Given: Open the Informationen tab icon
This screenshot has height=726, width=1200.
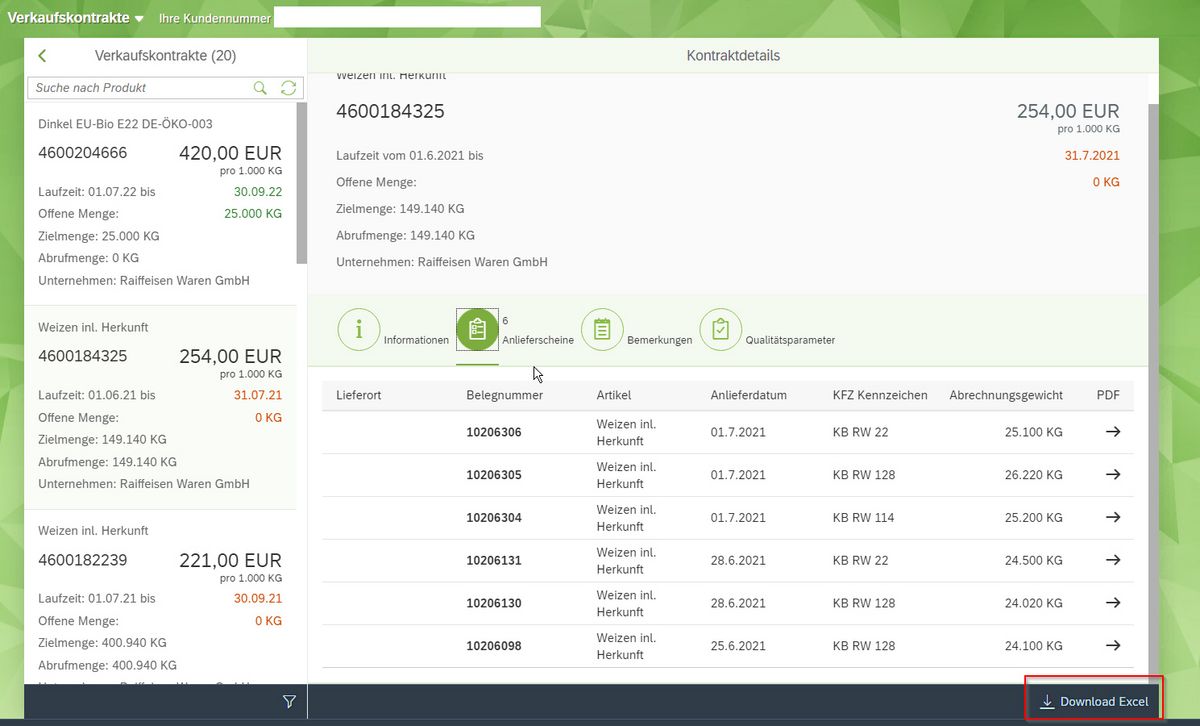Looking at the screenshot, I should (x=359, y=329).
